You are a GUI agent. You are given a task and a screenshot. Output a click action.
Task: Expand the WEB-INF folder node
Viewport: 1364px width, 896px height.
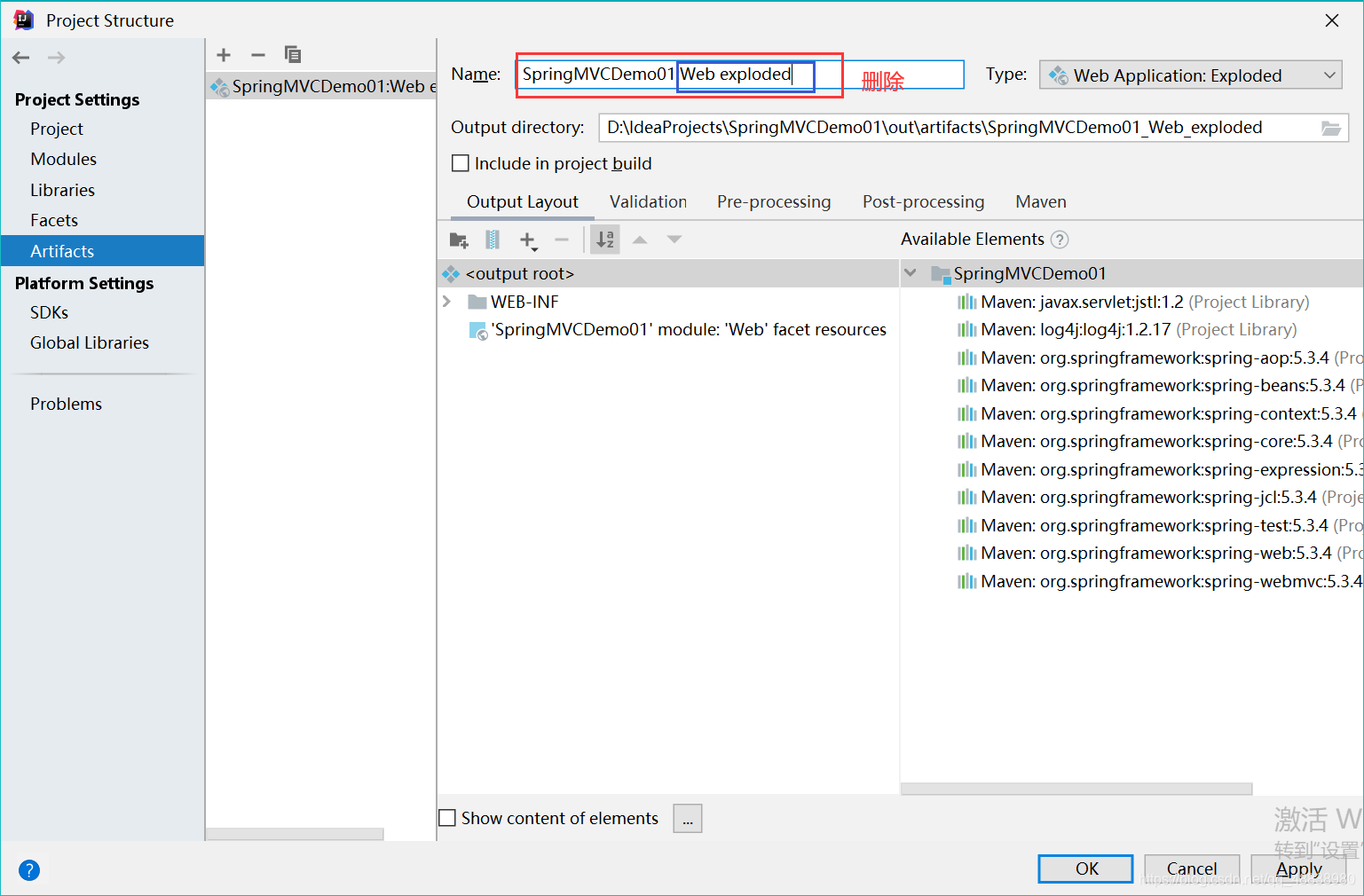pyautogui.click(x=446, y=302)
